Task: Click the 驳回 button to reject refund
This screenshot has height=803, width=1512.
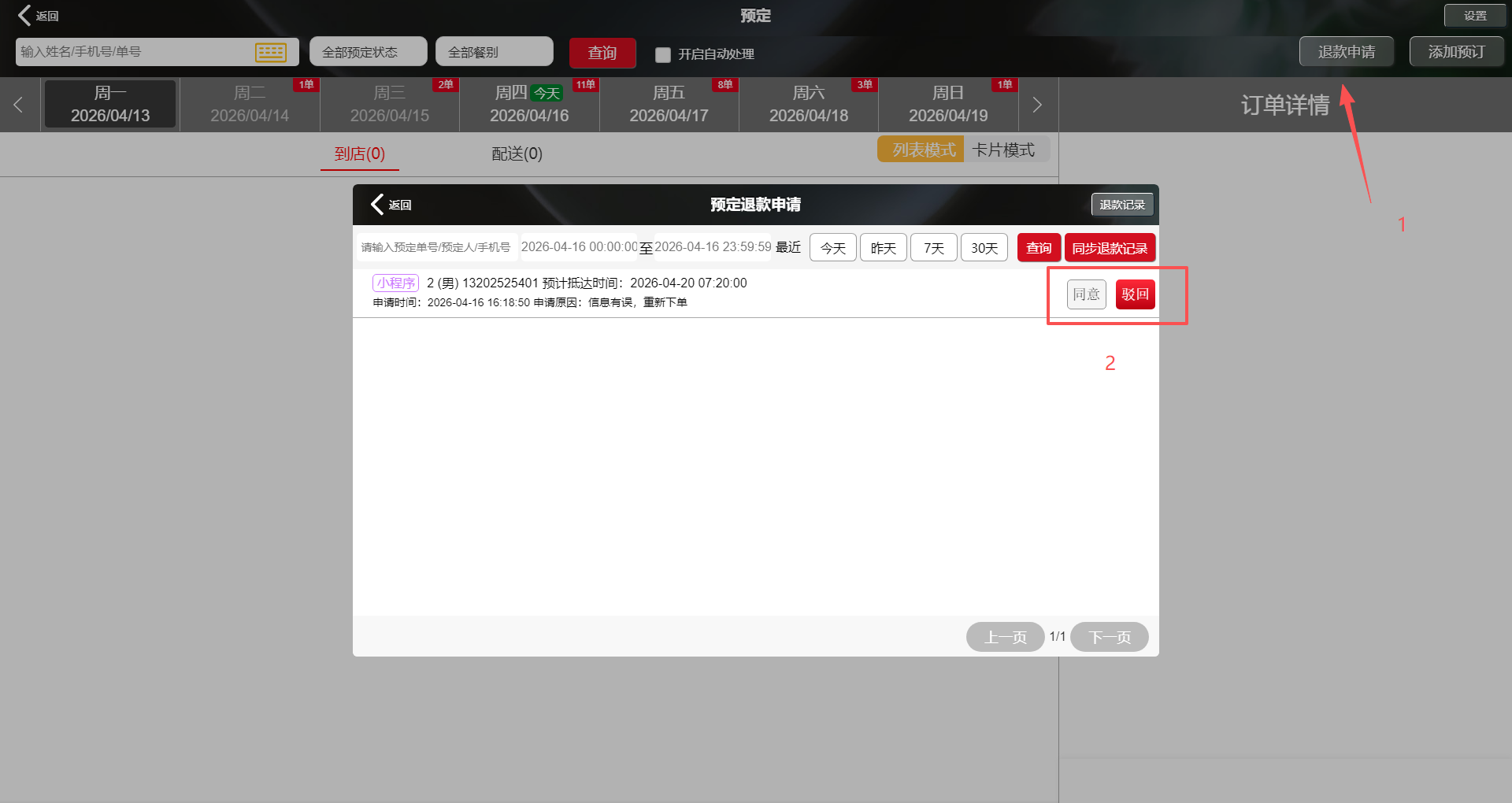Action: (x=1135, y=294)
